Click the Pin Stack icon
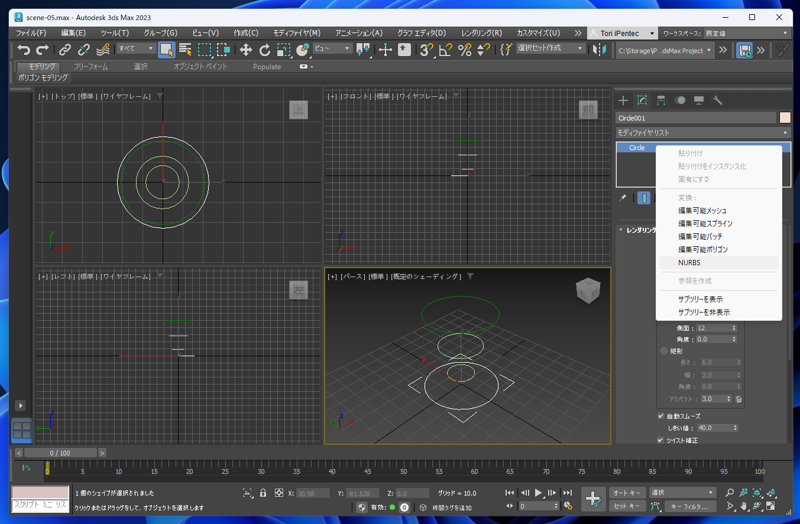Viewport: 800px width, 524px height. point(623,197)
